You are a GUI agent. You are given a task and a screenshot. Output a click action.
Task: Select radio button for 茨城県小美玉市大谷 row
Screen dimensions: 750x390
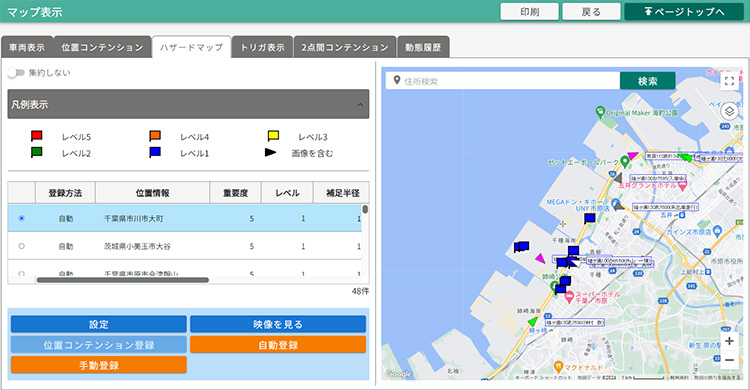(21, 246)
